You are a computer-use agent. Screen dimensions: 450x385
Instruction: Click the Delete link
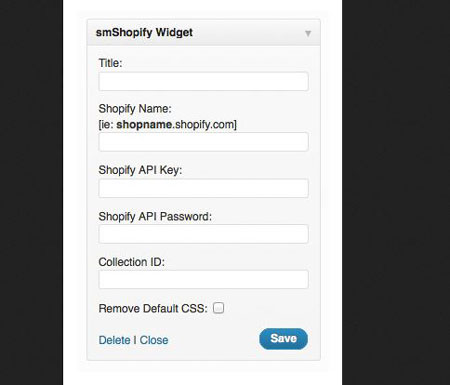click(114, 340)
